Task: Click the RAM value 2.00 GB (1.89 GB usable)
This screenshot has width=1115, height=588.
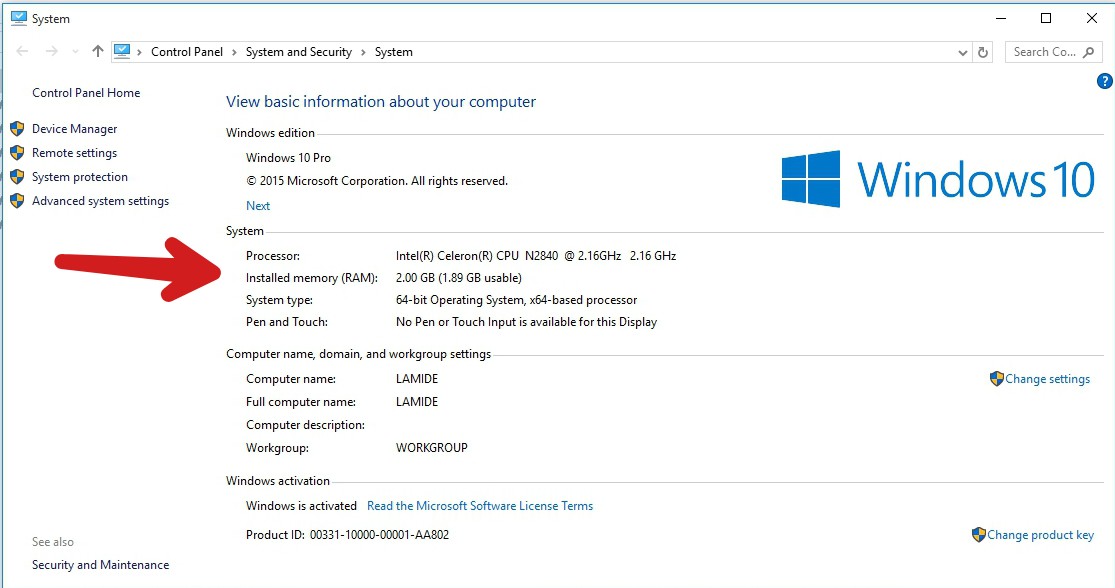Action: (459, 278)
